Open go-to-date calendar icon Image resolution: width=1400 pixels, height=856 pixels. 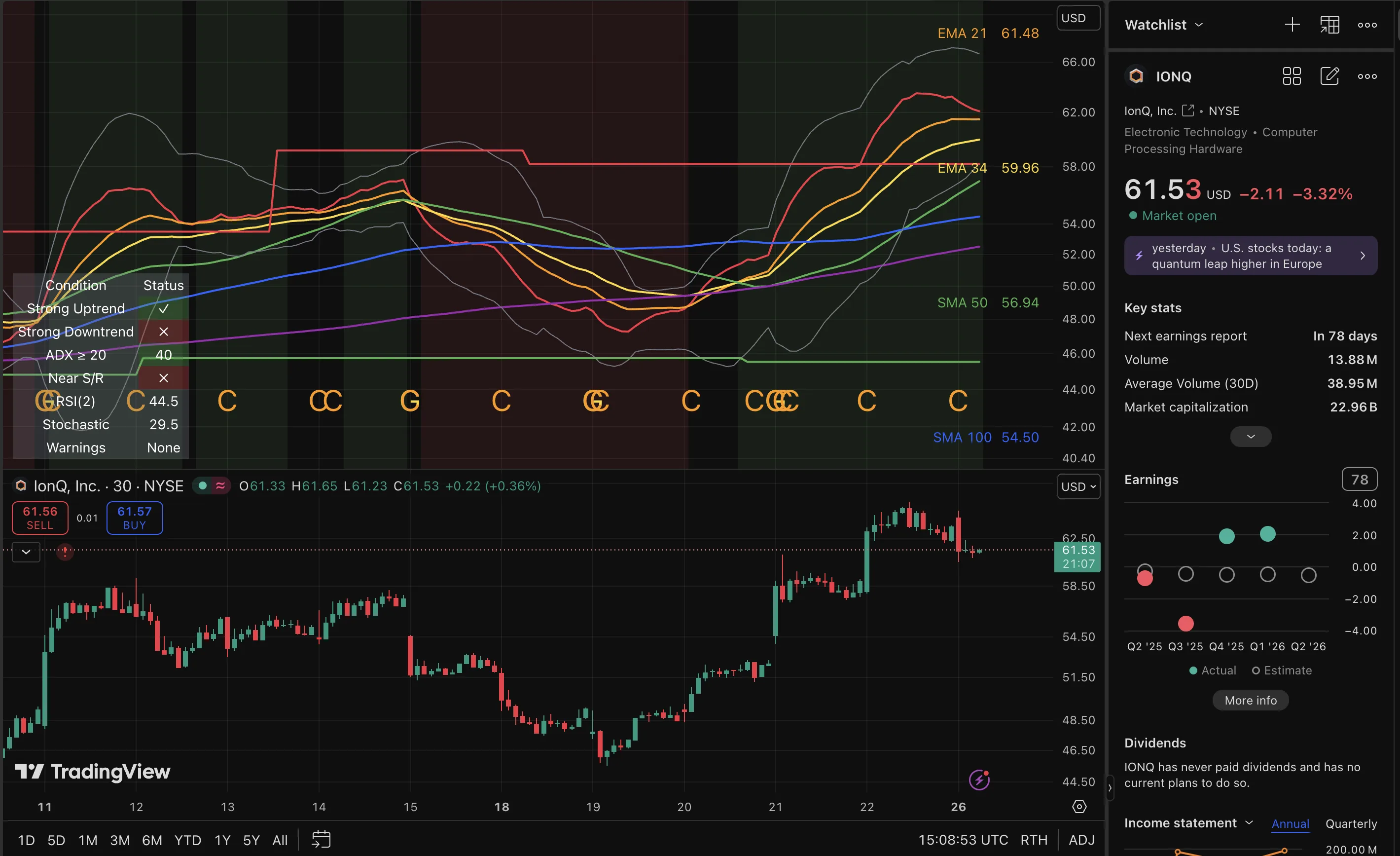coord(321,840)
